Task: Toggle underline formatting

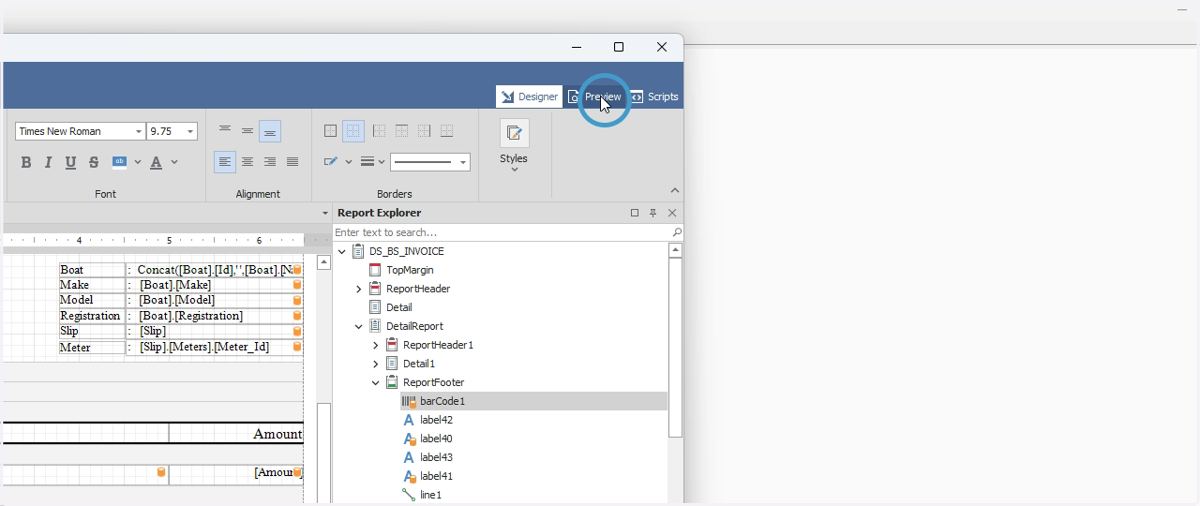Action: [x=70, y=162]
